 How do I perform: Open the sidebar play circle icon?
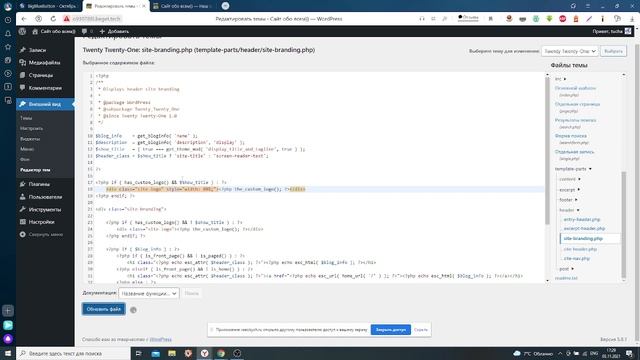pyautogui.click(x=8, y=74)
